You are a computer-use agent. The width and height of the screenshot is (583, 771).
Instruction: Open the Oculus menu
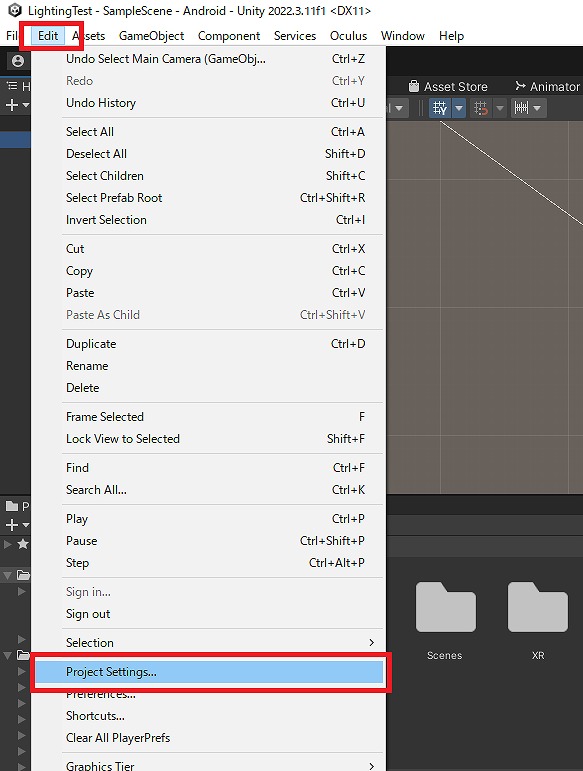click(349, 36)
